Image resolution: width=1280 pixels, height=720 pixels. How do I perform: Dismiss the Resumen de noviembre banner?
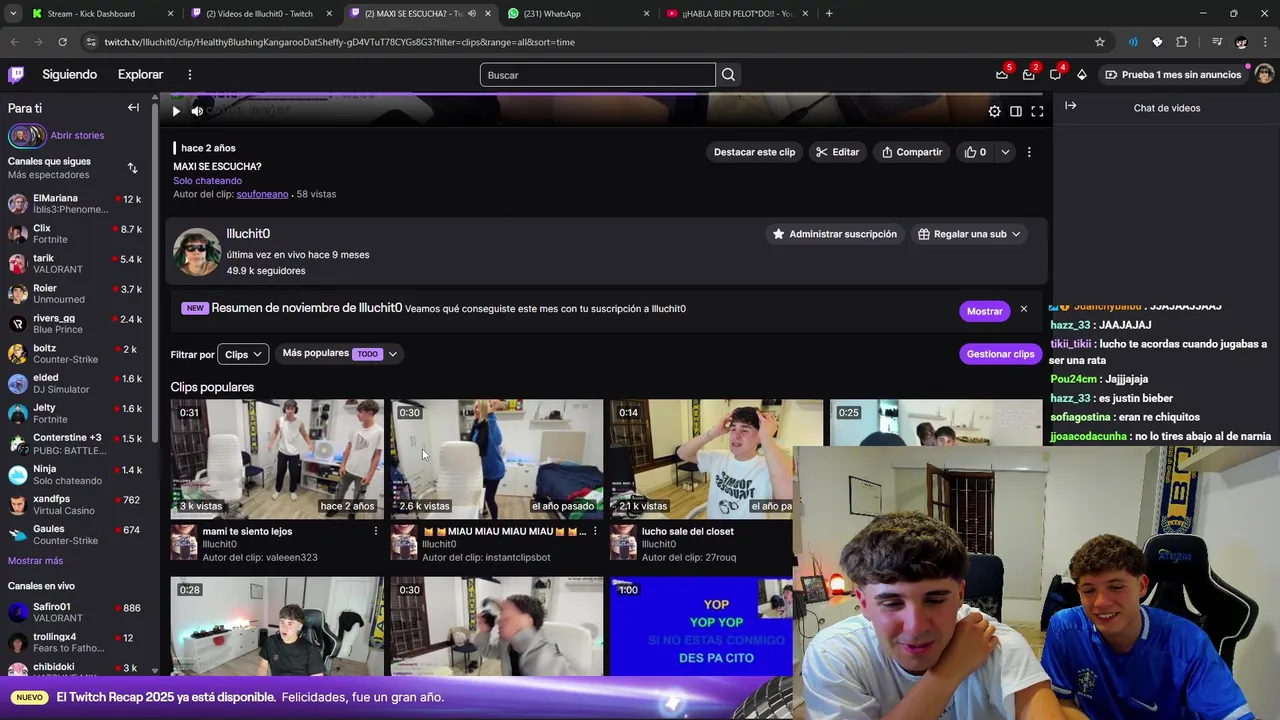coord(1023,310)
